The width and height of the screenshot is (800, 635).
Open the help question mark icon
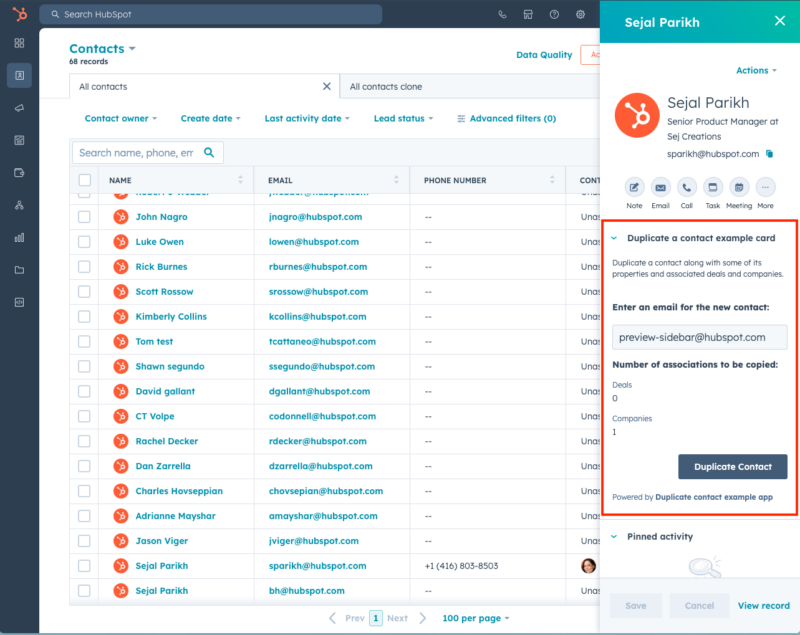[554, 14]
